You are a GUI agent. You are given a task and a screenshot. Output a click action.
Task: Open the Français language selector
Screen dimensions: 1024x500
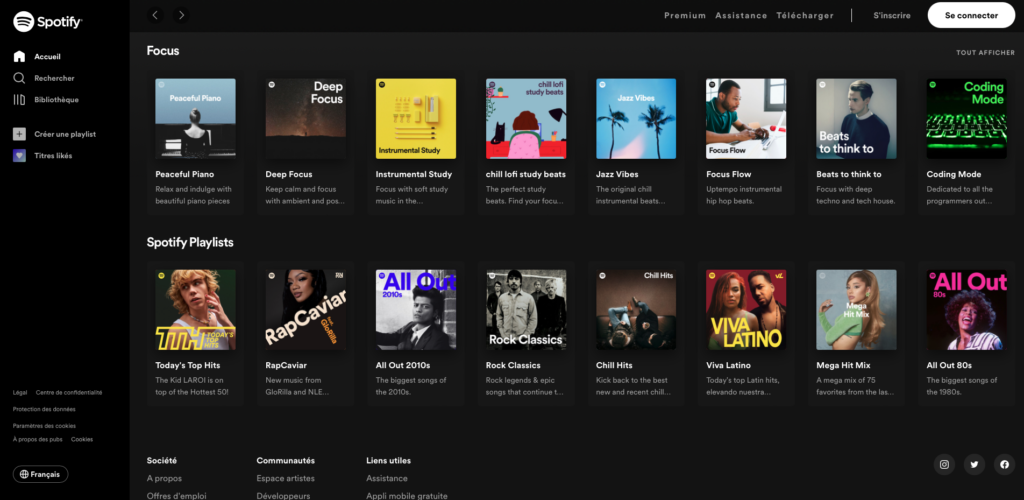pos(40,475)
